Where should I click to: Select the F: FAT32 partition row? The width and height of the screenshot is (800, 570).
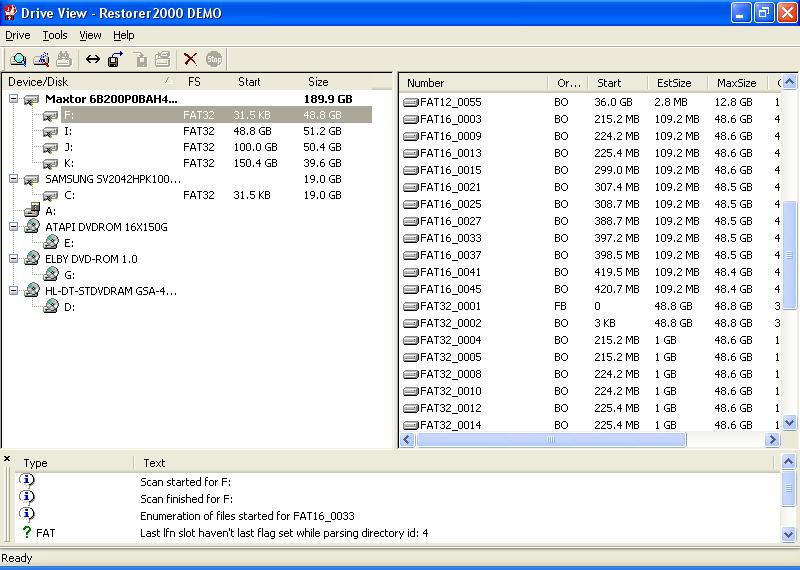click(216, 115)
